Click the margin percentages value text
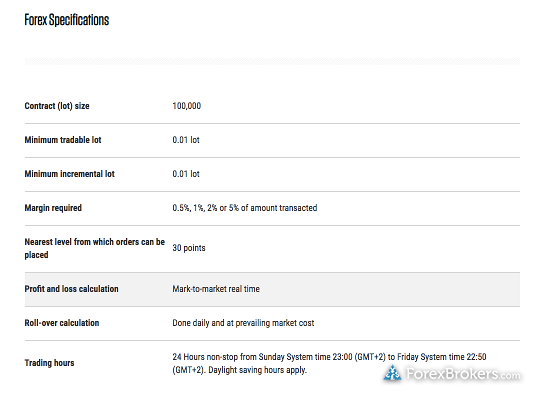This screenshot has height=396, width=546. [x=245, y=208]
